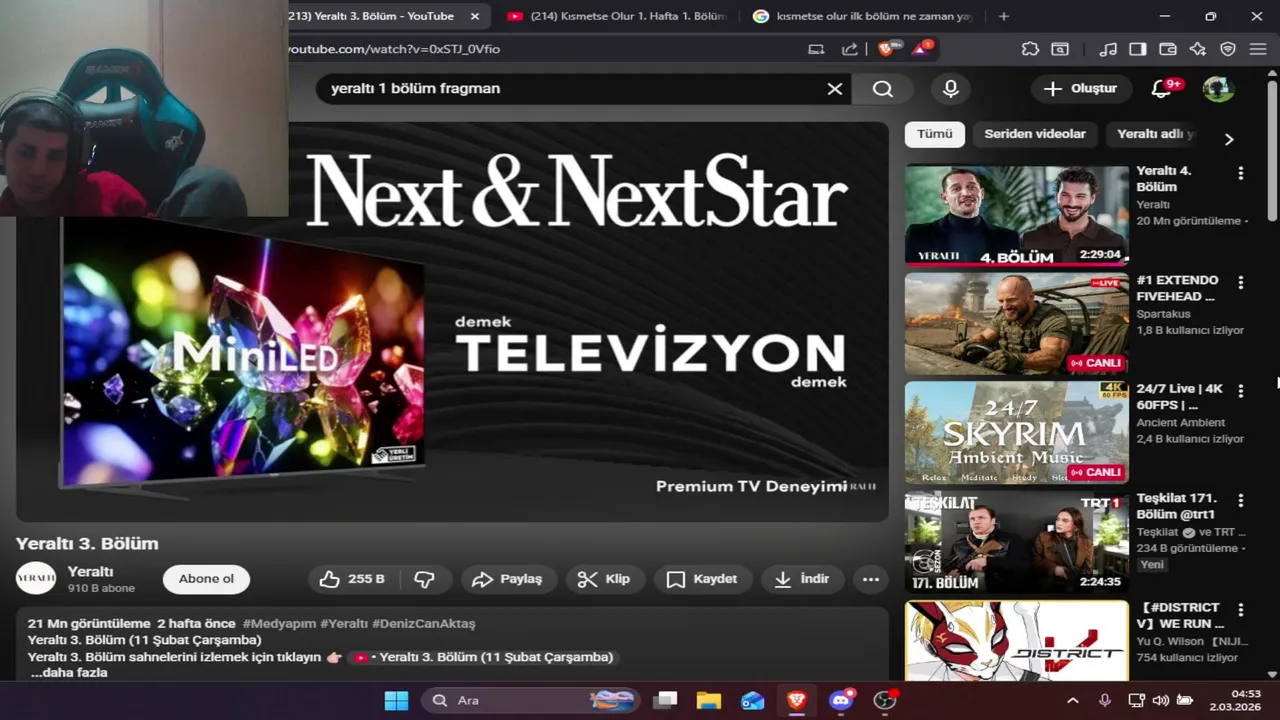
Task: Subscribe with the Abone ol button
Action: click(x=206, y=579)
